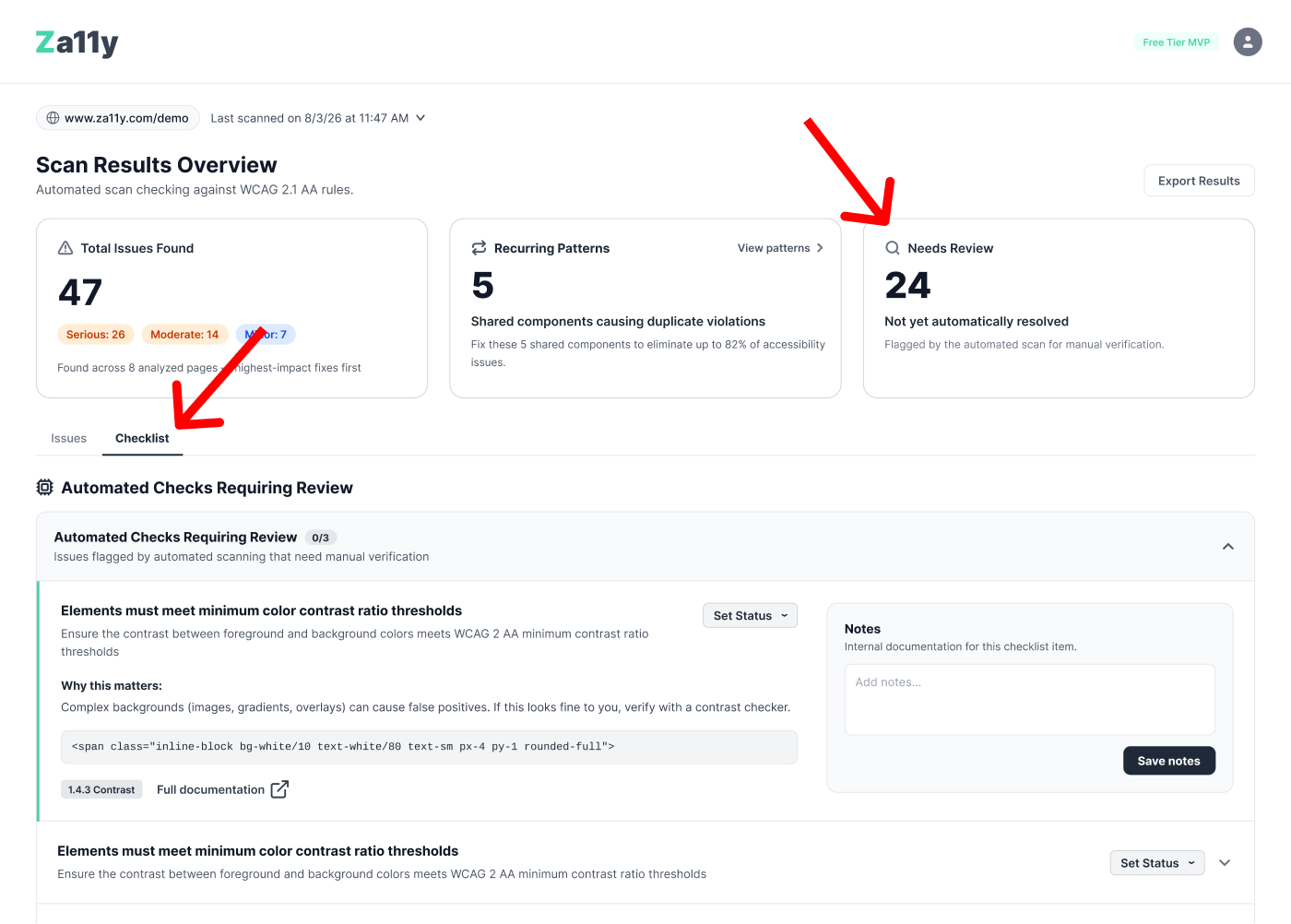1291x924 pixels.
Task: Click the www.za11y.com/demo URL text
Action: (x=126, y=118)
